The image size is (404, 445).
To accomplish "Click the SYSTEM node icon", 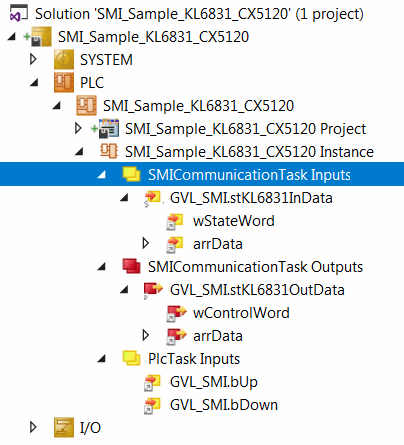I will click(64, 60).
